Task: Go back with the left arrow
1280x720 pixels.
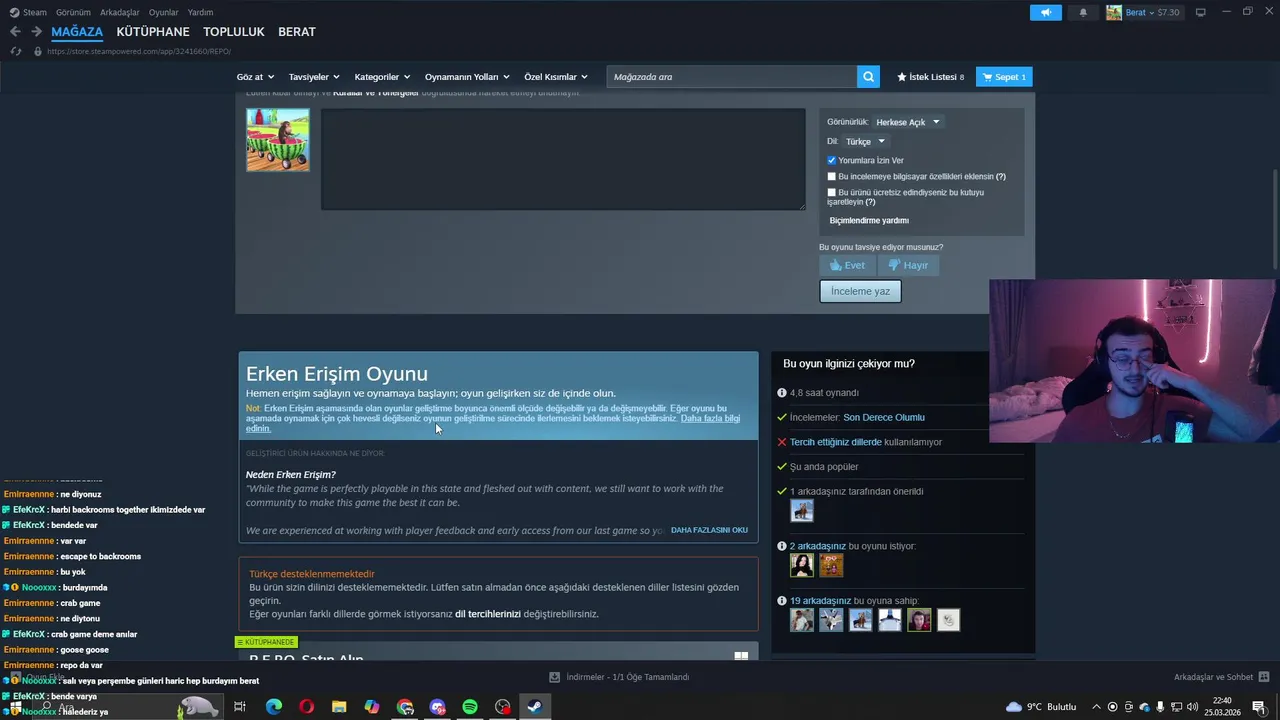Action: (x=15, y=32)
